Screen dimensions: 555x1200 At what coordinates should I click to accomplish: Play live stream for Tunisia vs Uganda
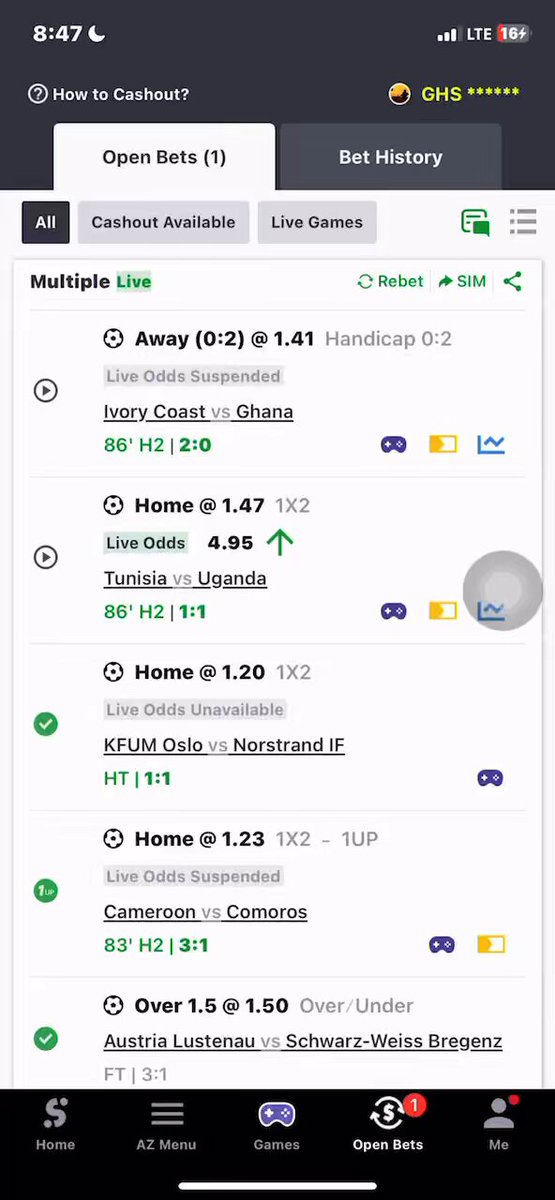pos(46,557)
